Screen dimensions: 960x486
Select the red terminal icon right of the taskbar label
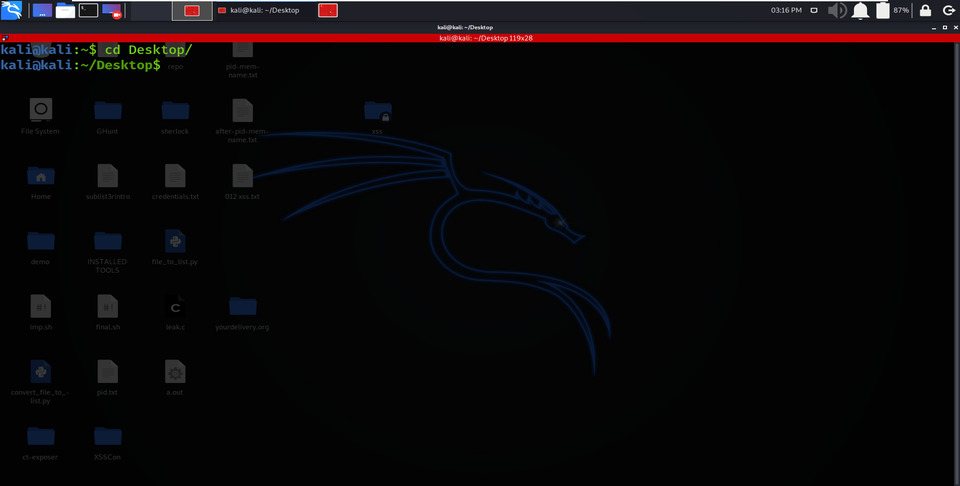(328, 10)
